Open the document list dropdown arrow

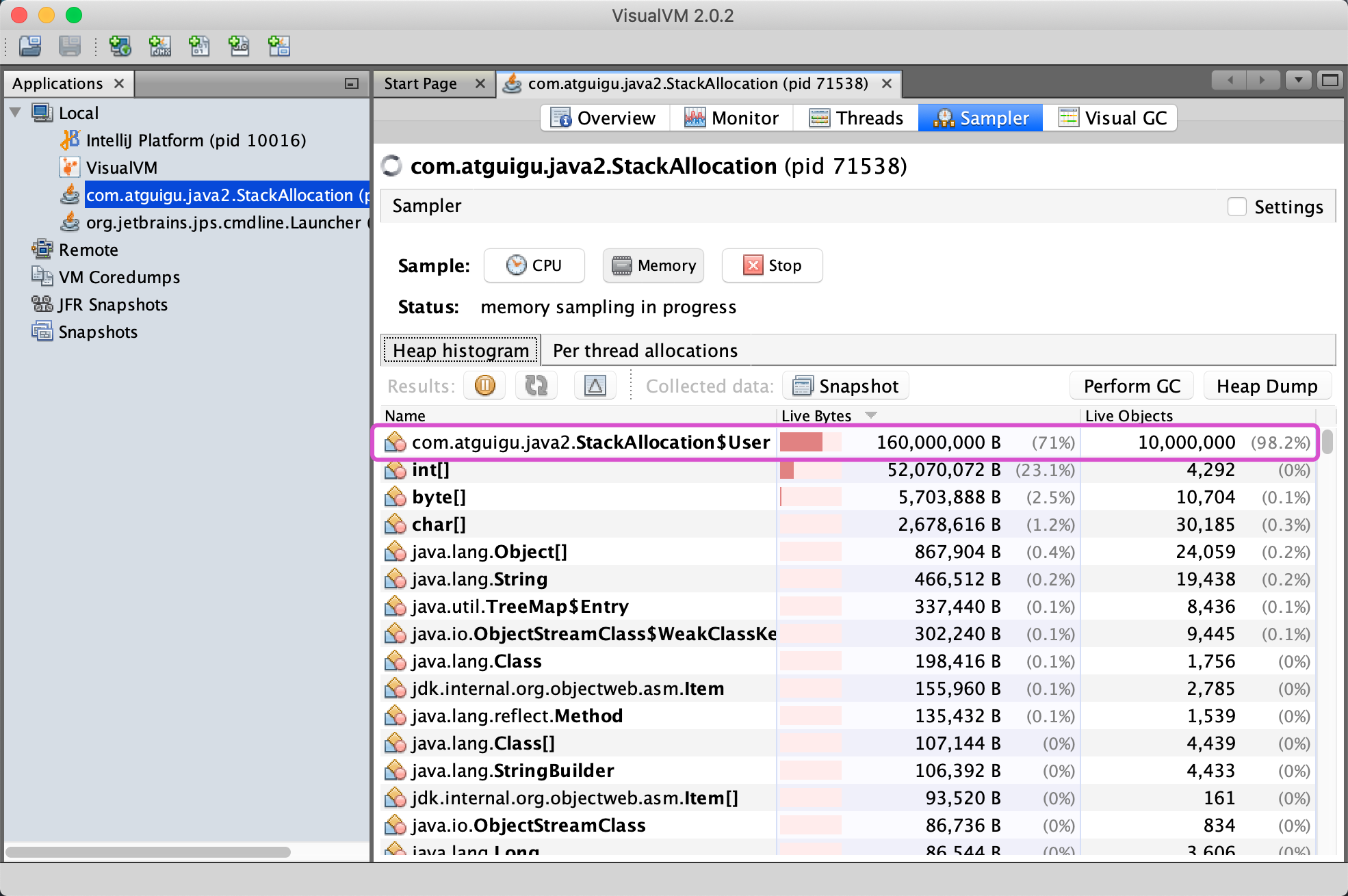pyautogui.click(x=1298, y=81)
